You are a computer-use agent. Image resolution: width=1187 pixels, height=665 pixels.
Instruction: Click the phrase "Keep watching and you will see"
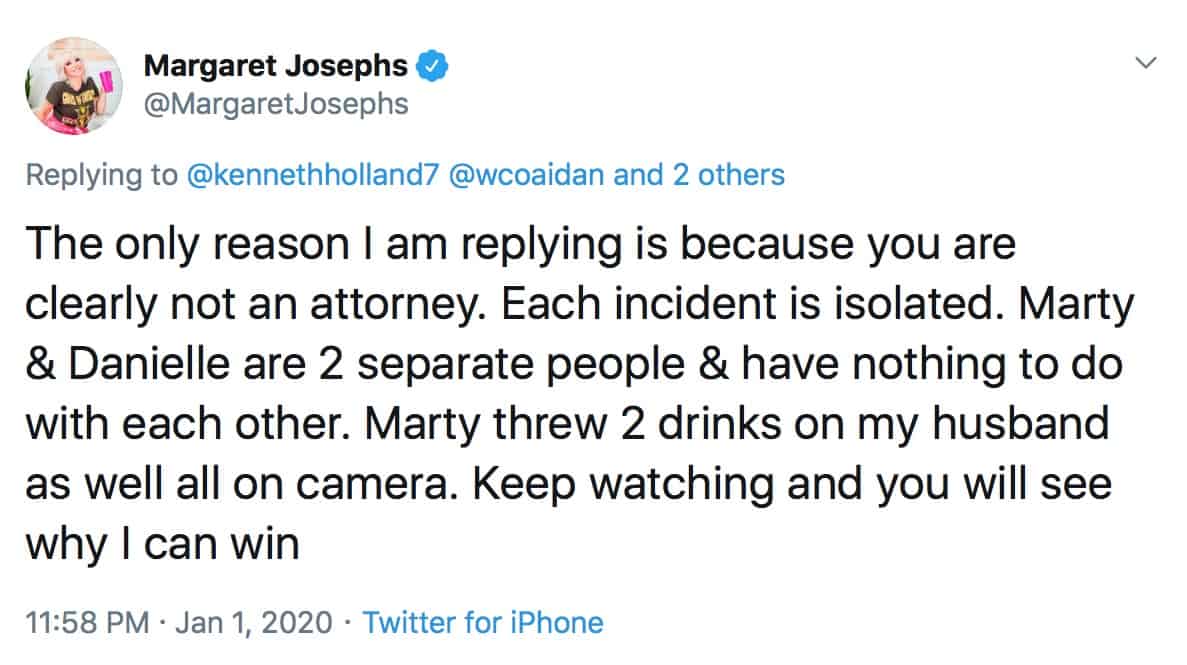point(792,484)
